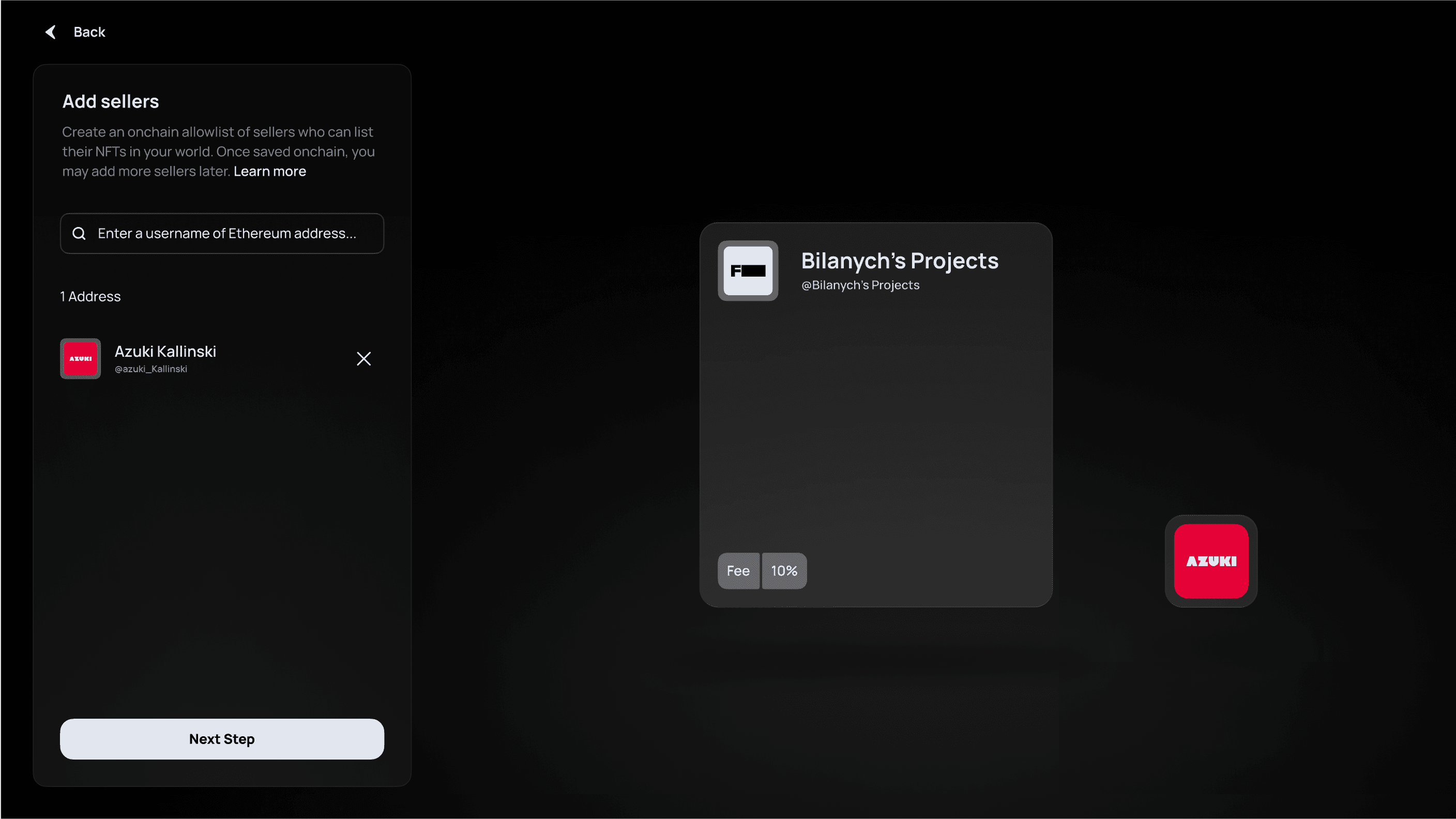
Task: Click the search magnifier icon
Action: (x=79, y=233)
